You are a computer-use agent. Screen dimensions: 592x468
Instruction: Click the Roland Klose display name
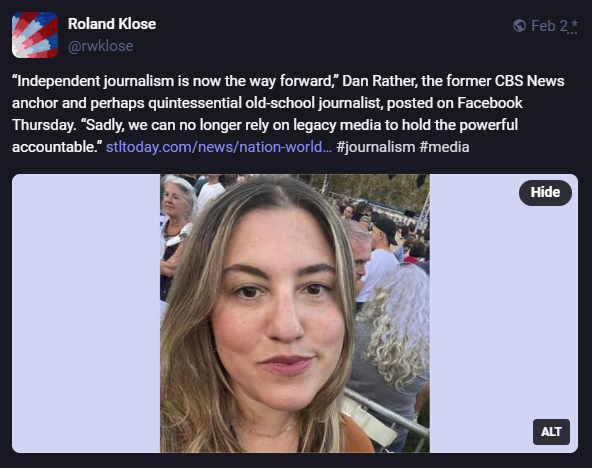click(x=112, y=24)
